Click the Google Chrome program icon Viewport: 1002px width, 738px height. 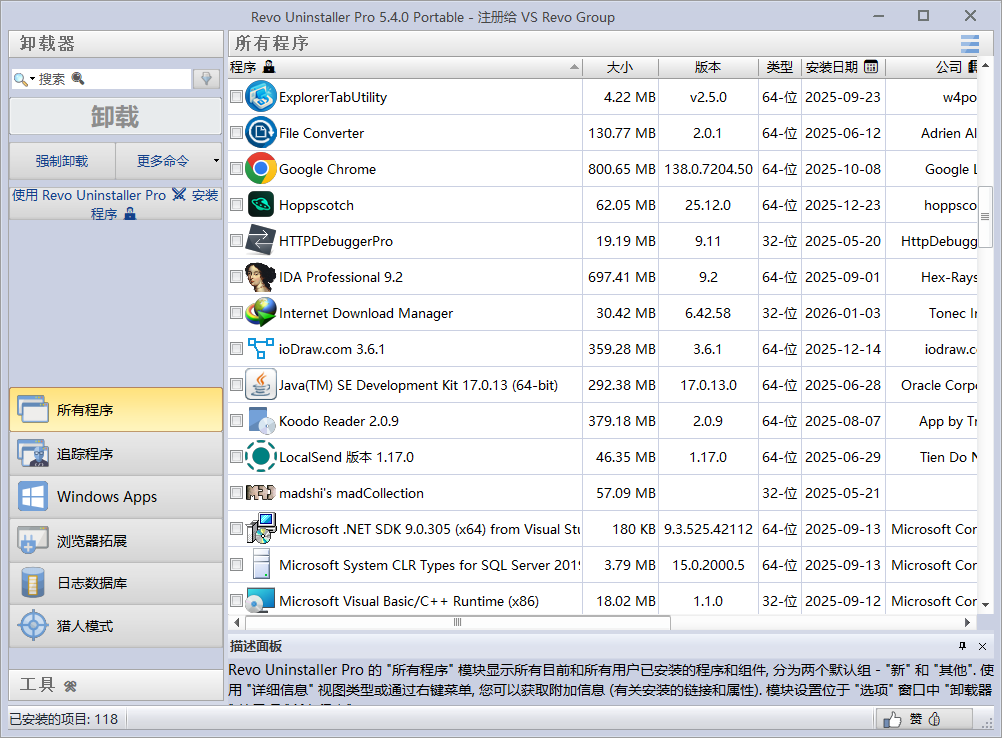coord(262,169)
